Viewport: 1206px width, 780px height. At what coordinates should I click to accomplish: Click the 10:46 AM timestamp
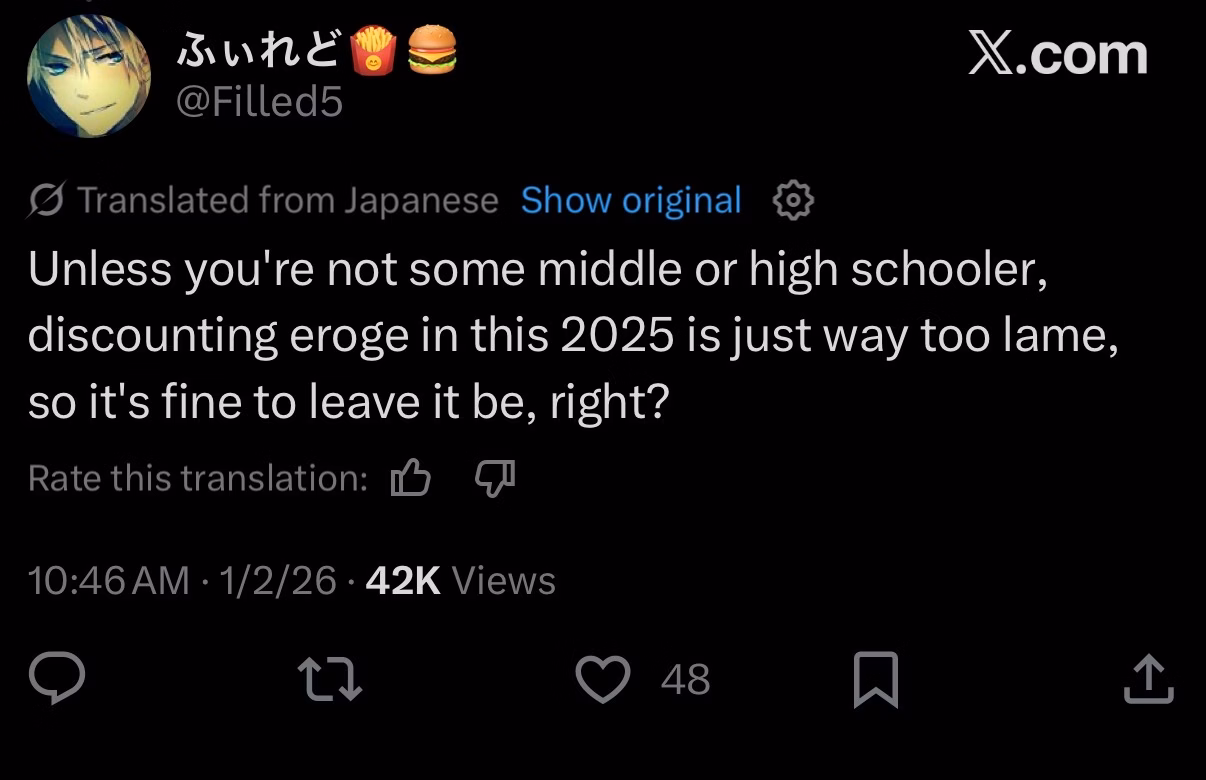point(109,581)
